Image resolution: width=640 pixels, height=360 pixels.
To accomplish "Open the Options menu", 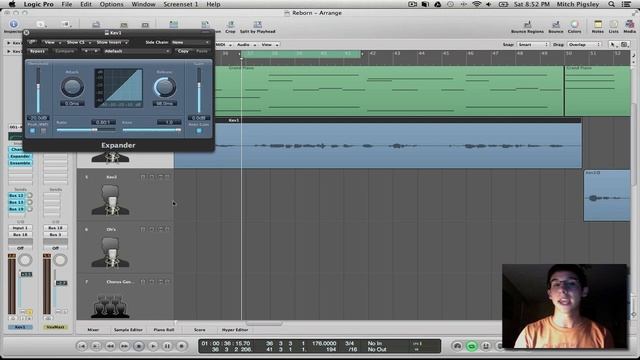I will pos(111,4).
